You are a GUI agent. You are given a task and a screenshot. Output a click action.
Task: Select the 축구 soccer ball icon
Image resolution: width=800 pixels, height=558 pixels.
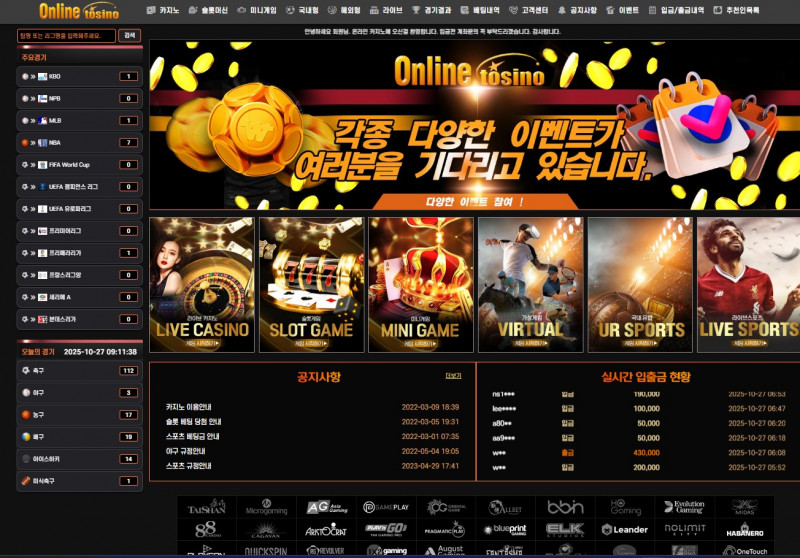[x=25, y=371]
